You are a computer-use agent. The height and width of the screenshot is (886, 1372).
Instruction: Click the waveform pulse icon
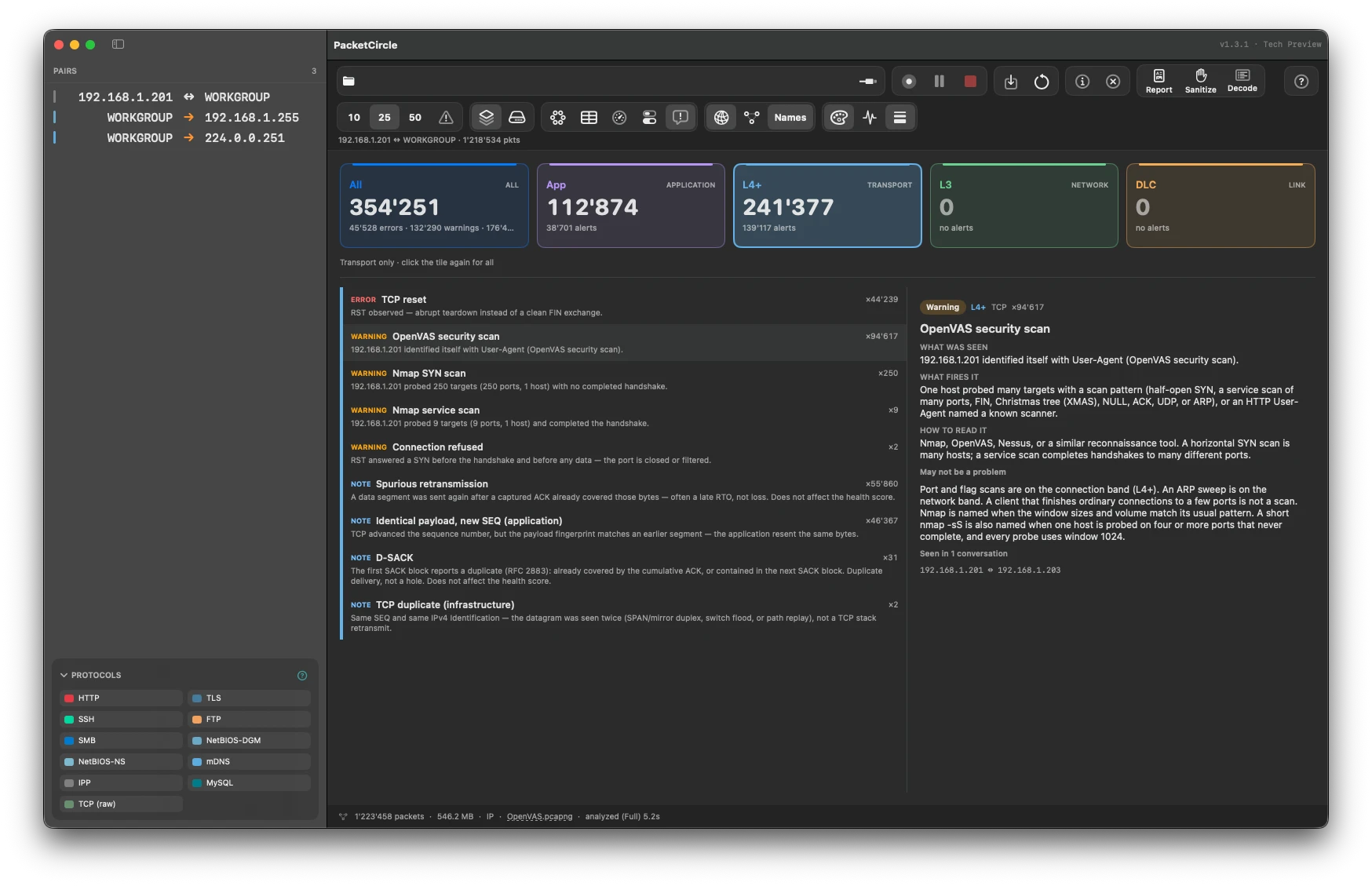tap(870, 118)
